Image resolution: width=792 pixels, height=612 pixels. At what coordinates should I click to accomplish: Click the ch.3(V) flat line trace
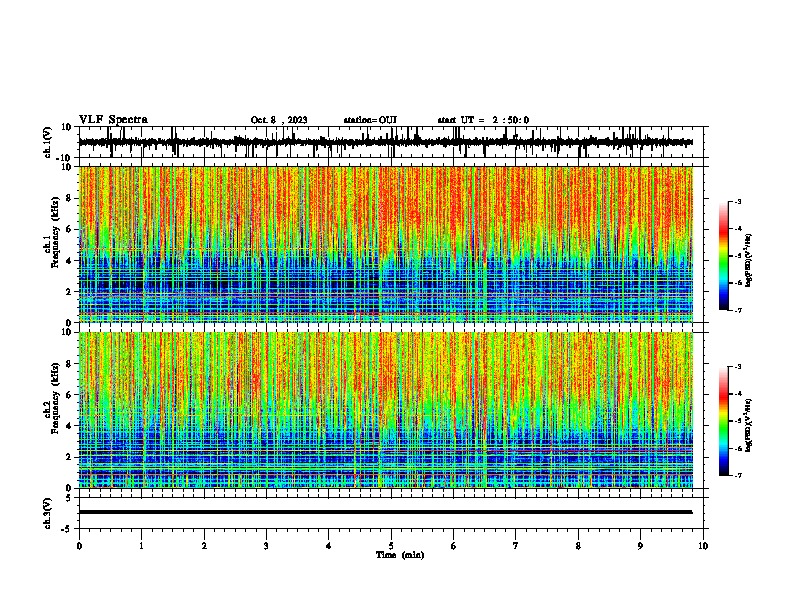[x=386, y=512]
